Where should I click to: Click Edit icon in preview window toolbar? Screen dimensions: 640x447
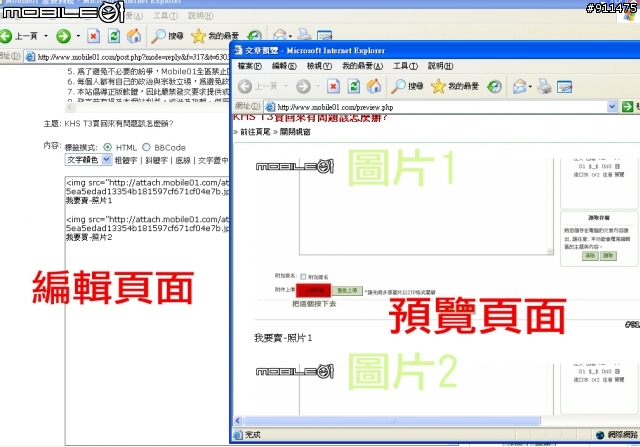pos(564,87)
